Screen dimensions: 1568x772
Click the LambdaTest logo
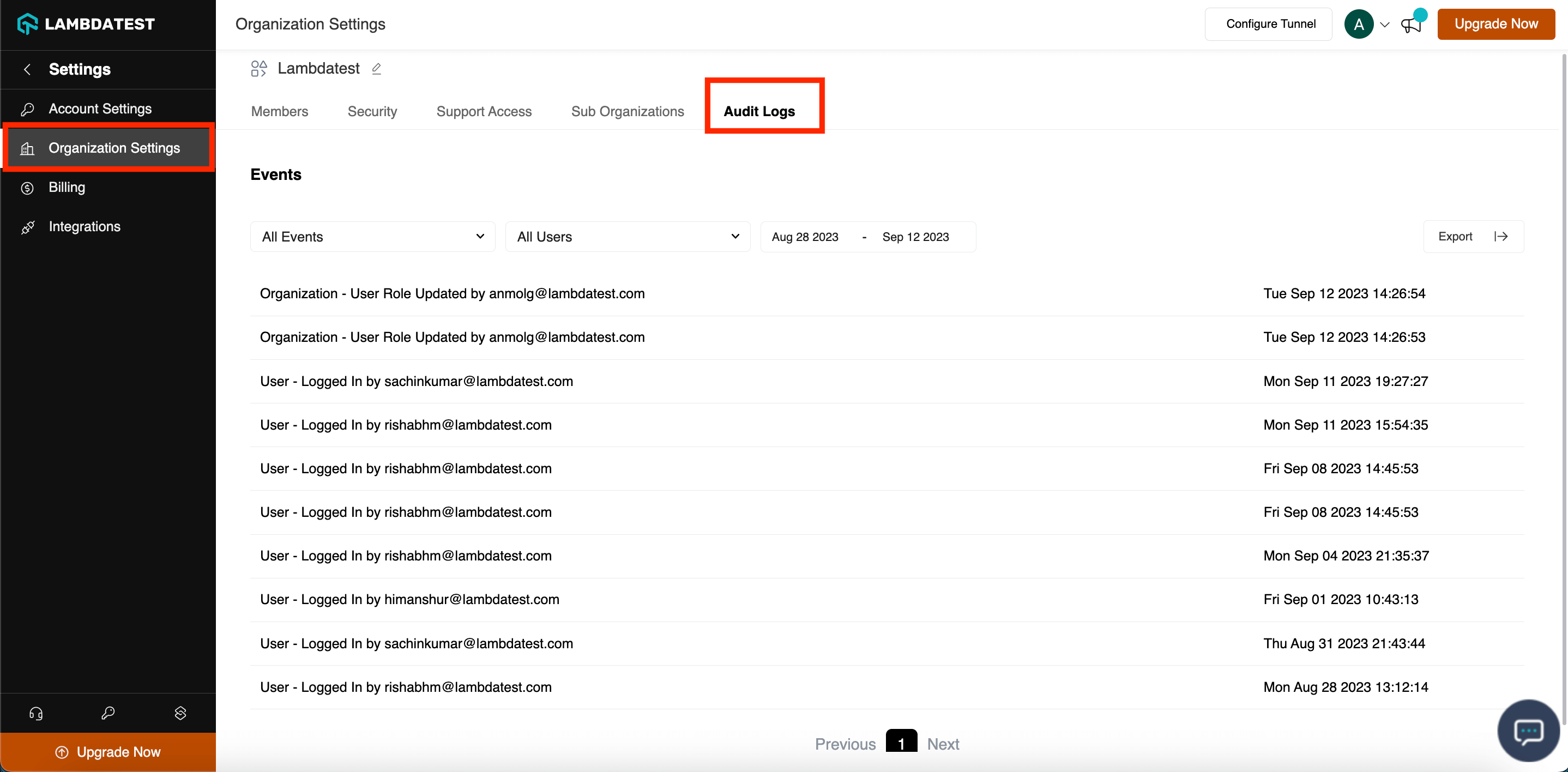pos(86,24)
